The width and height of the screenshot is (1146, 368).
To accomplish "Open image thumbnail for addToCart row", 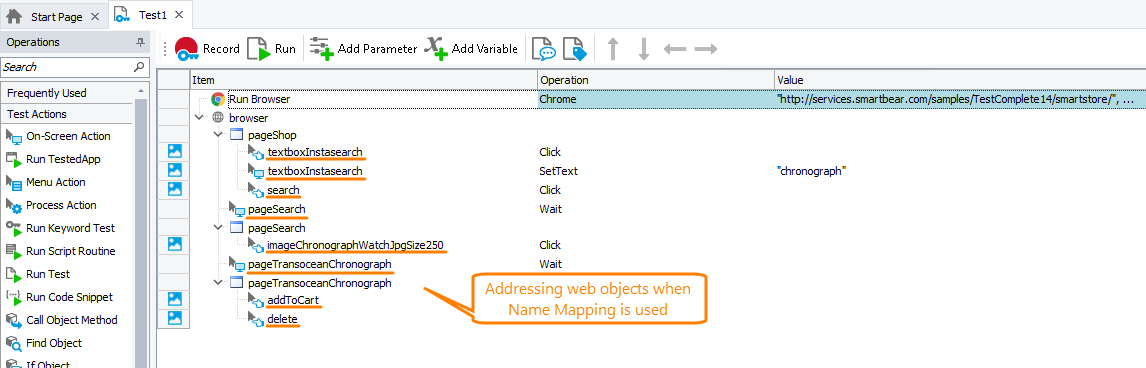I will pos(175,299).
